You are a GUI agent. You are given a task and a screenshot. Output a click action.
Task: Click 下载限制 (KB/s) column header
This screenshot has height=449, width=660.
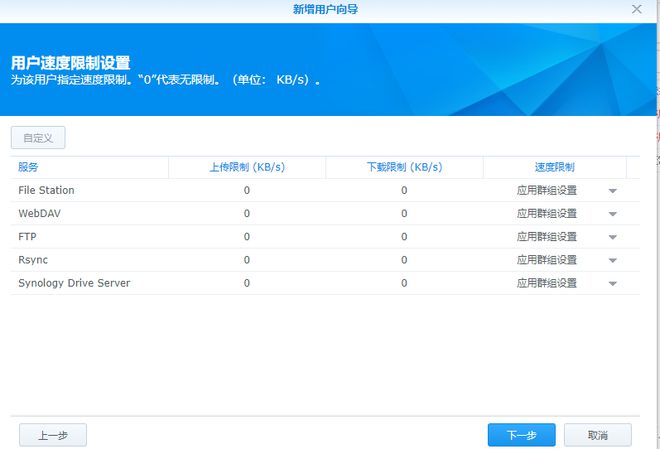point(404,167)
